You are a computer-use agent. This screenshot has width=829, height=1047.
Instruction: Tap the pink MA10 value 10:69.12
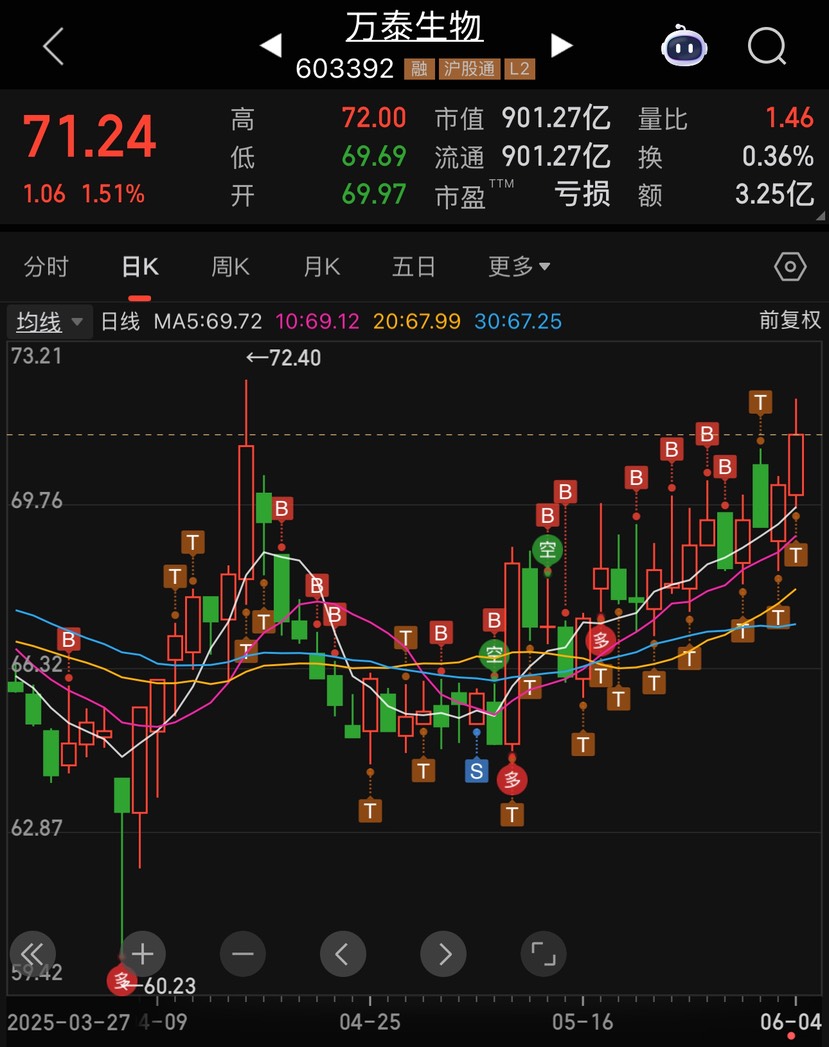pos(317,322)
